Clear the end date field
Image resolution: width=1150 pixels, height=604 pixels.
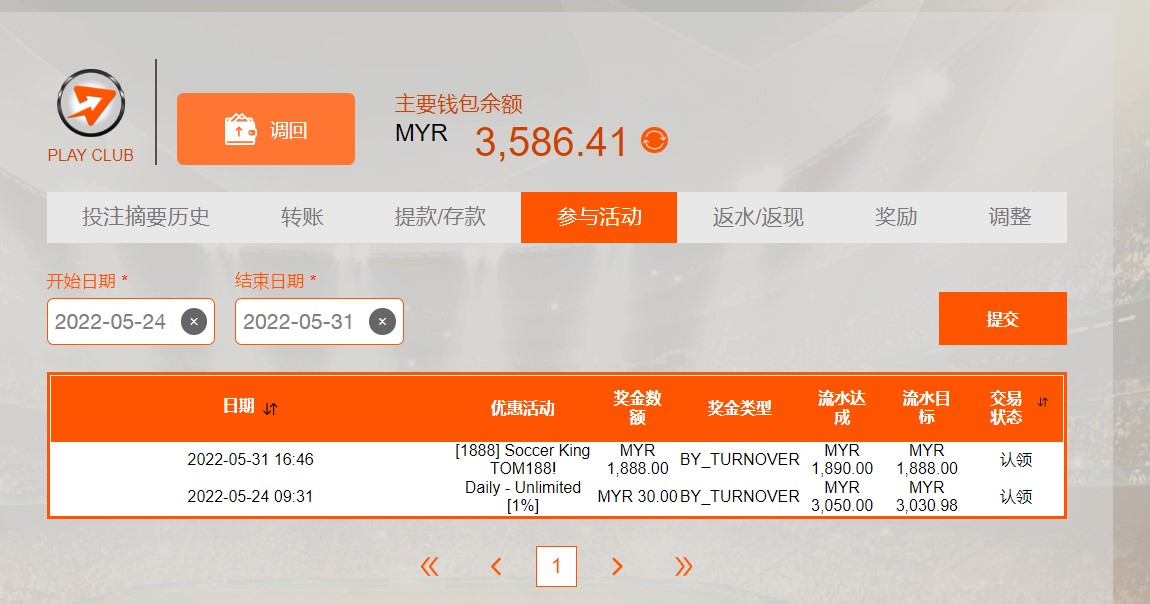click(382, 322)
